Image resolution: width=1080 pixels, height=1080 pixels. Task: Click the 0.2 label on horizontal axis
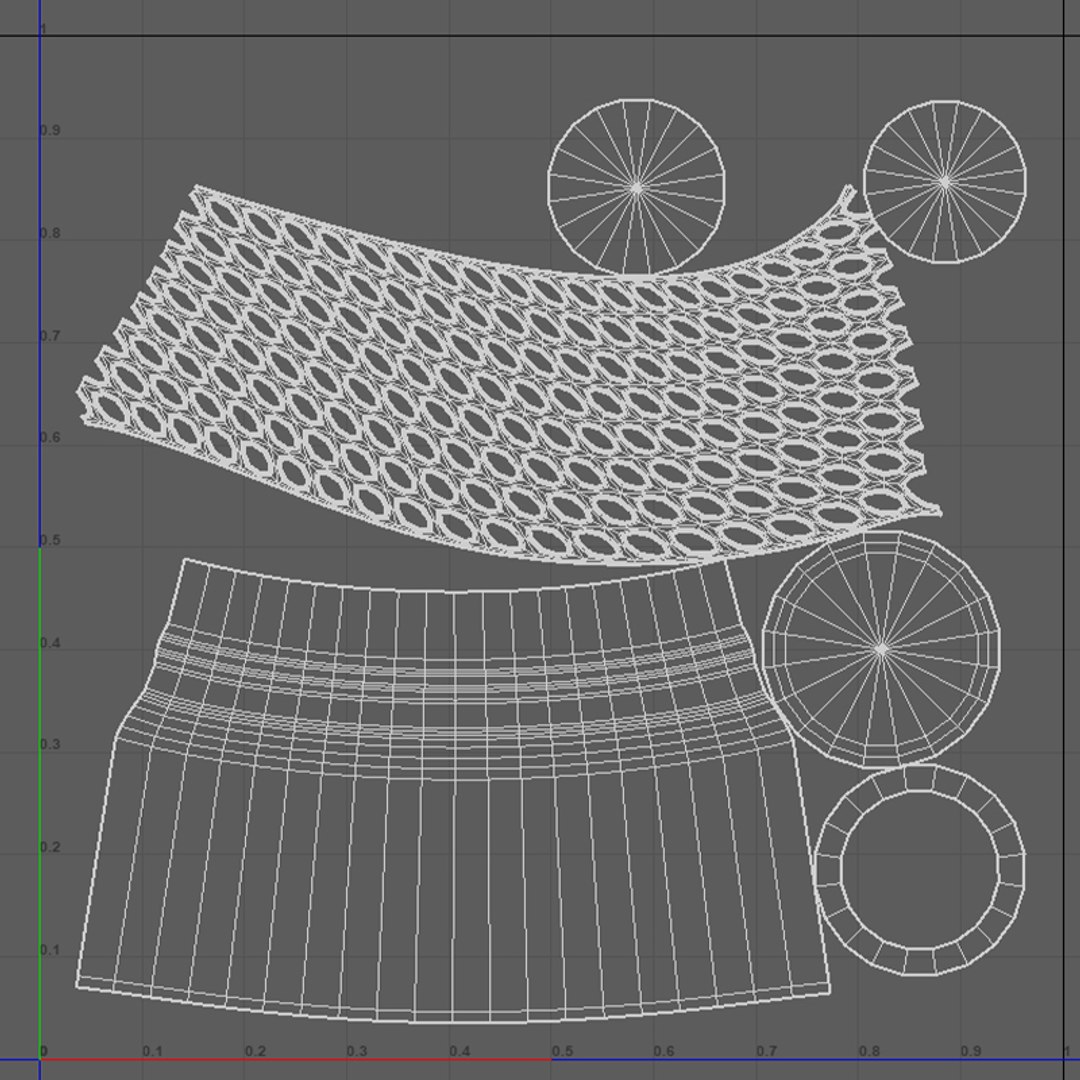255,1051
